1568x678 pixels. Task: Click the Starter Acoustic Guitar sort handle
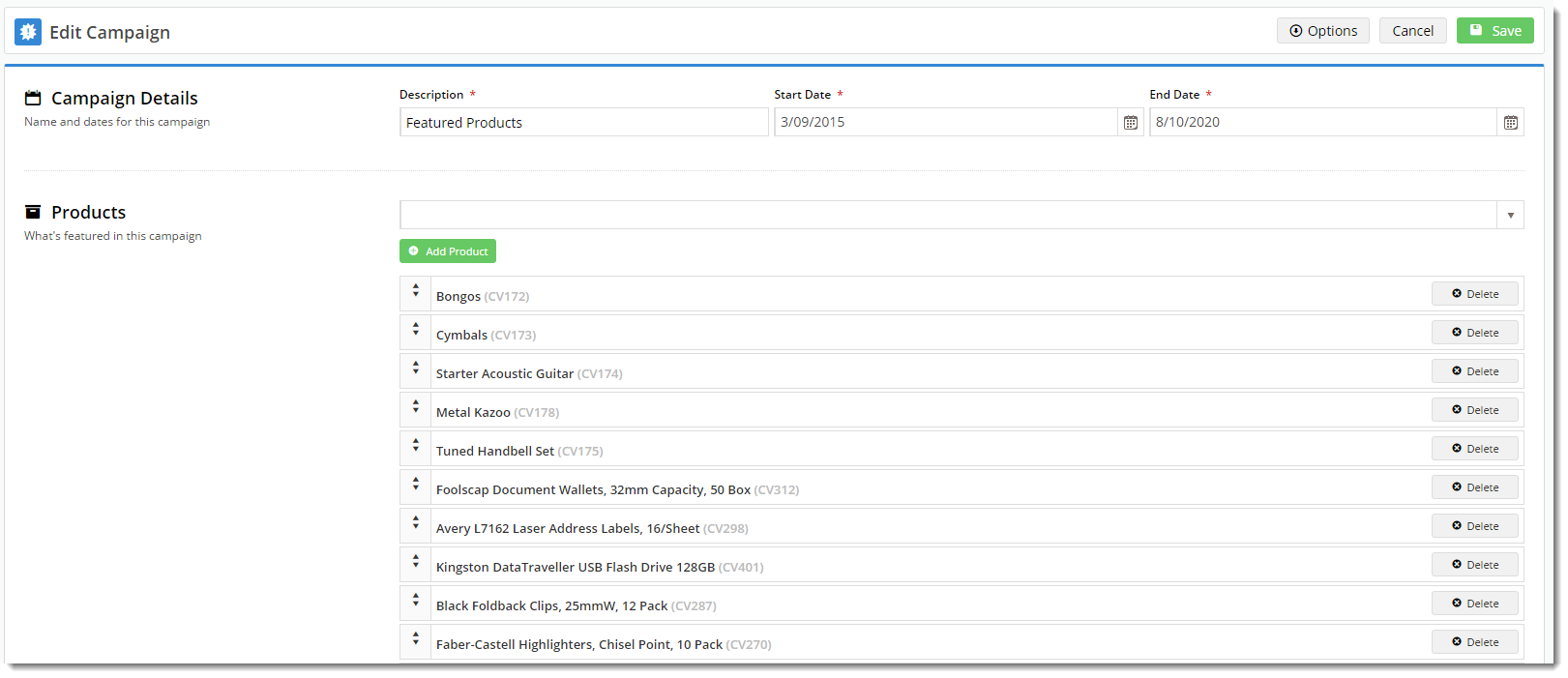pos(416,367)
